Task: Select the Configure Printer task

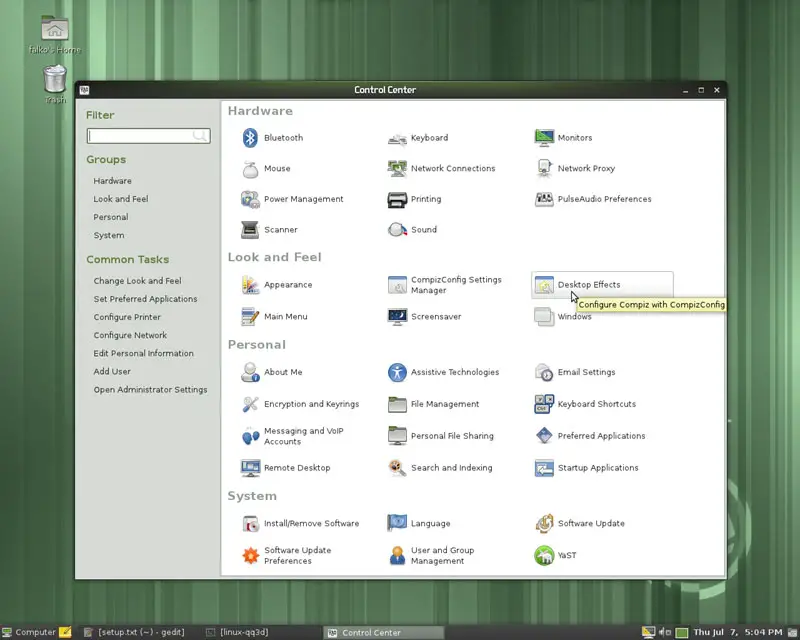Action: (x=127, y=317)
